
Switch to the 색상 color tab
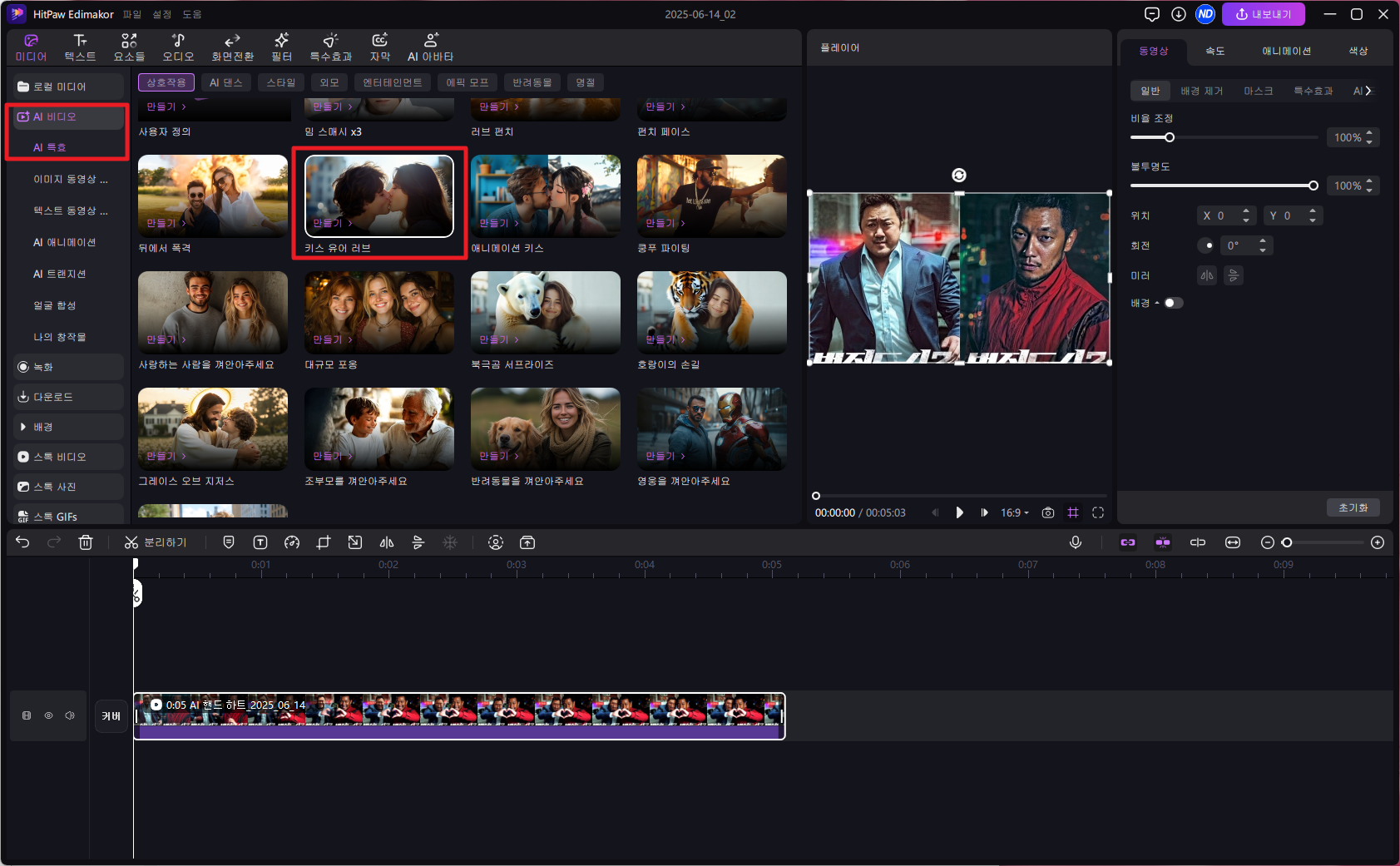[1358, 51]
